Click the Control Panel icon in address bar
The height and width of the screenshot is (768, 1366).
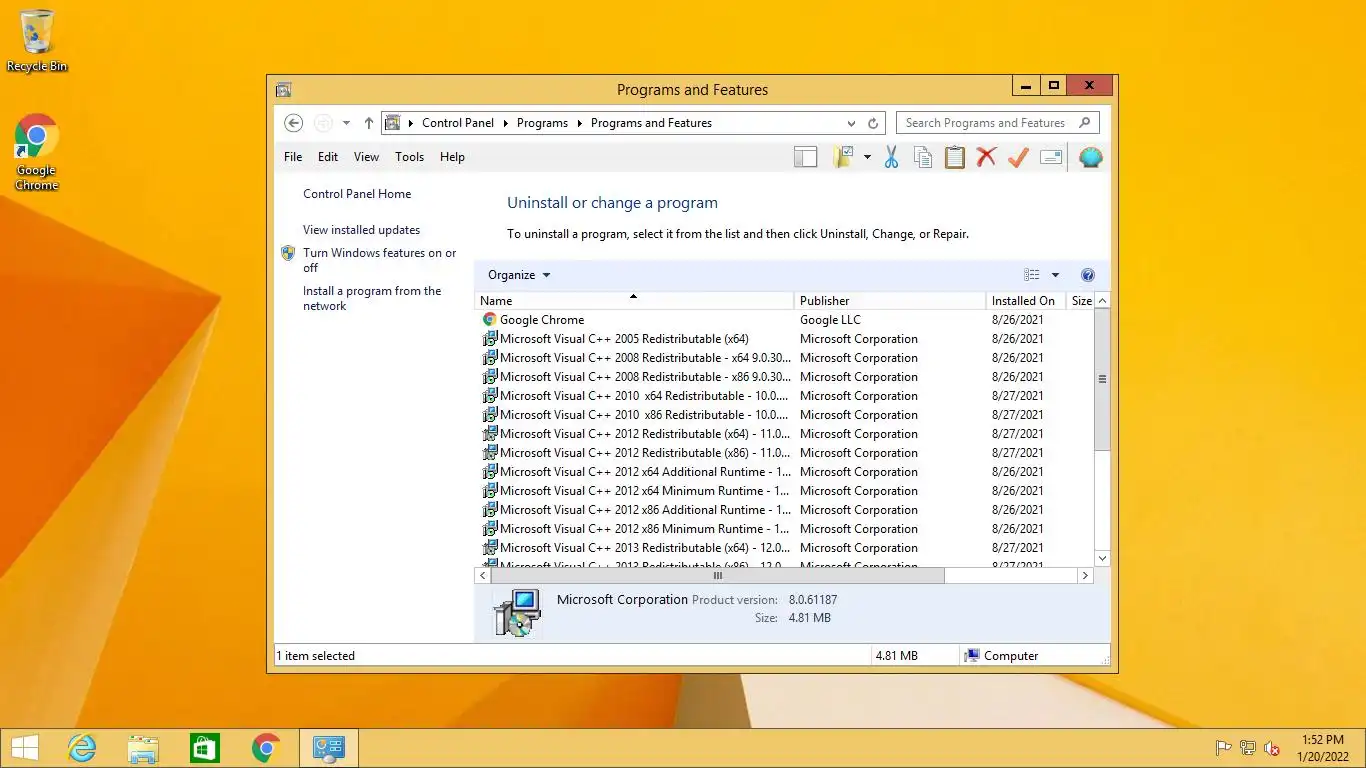tap(393, 123)
